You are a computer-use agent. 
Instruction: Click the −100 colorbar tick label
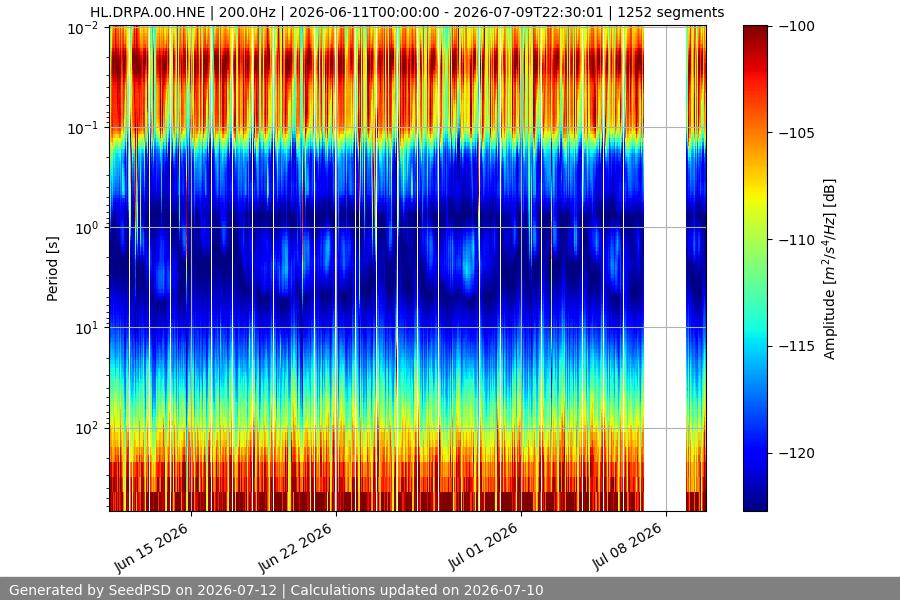[797, 26]
